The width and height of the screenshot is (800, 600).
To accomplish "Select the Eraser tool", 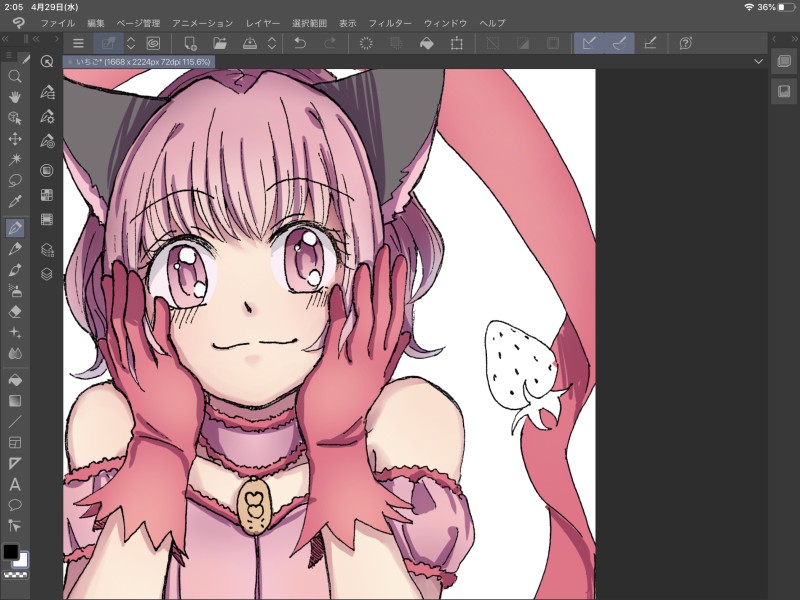I will (x=15, y=312).
